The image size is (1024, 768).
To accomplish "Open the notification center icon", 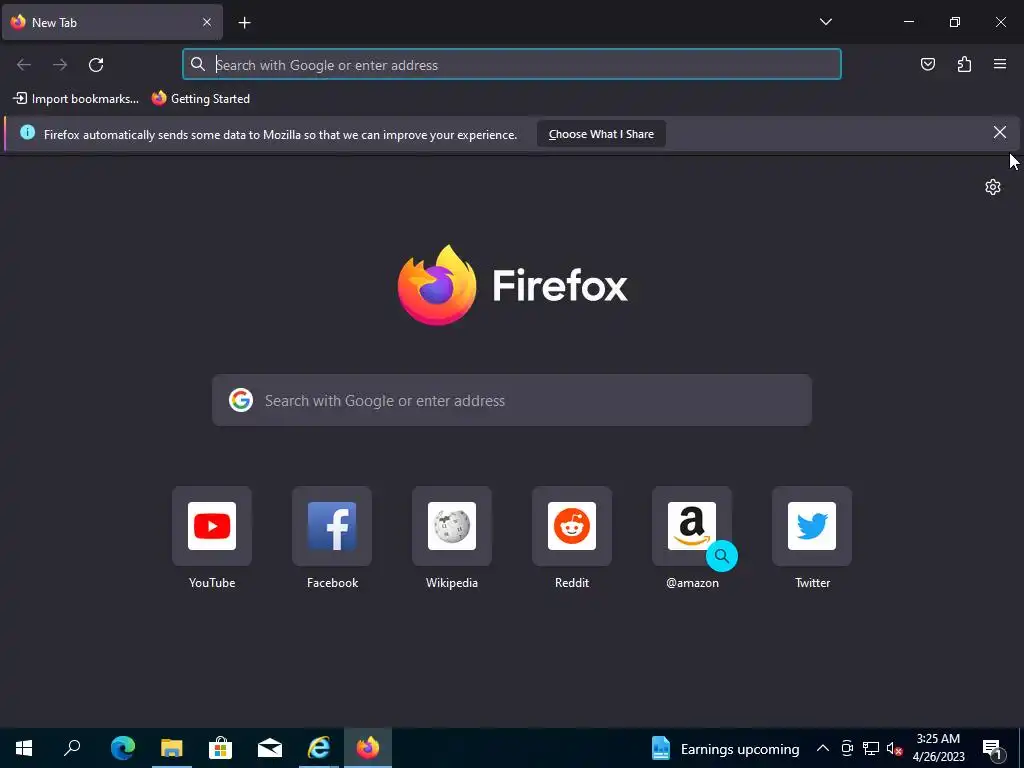I will (x=992, y=748).
